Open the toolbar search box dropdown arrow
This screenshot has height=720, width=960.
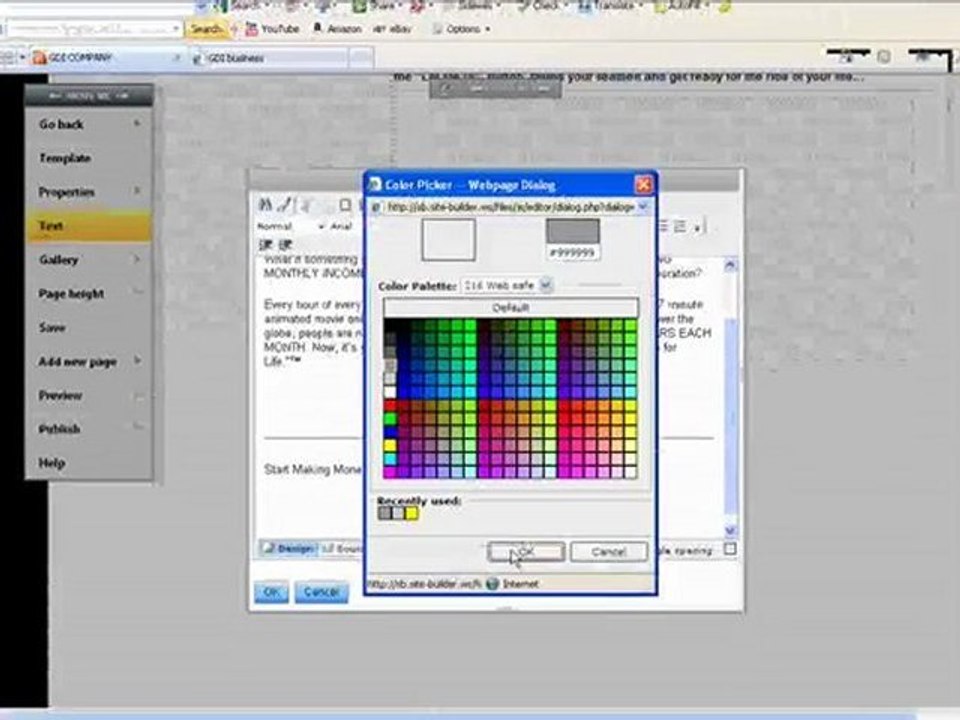[x=176, y=28]
